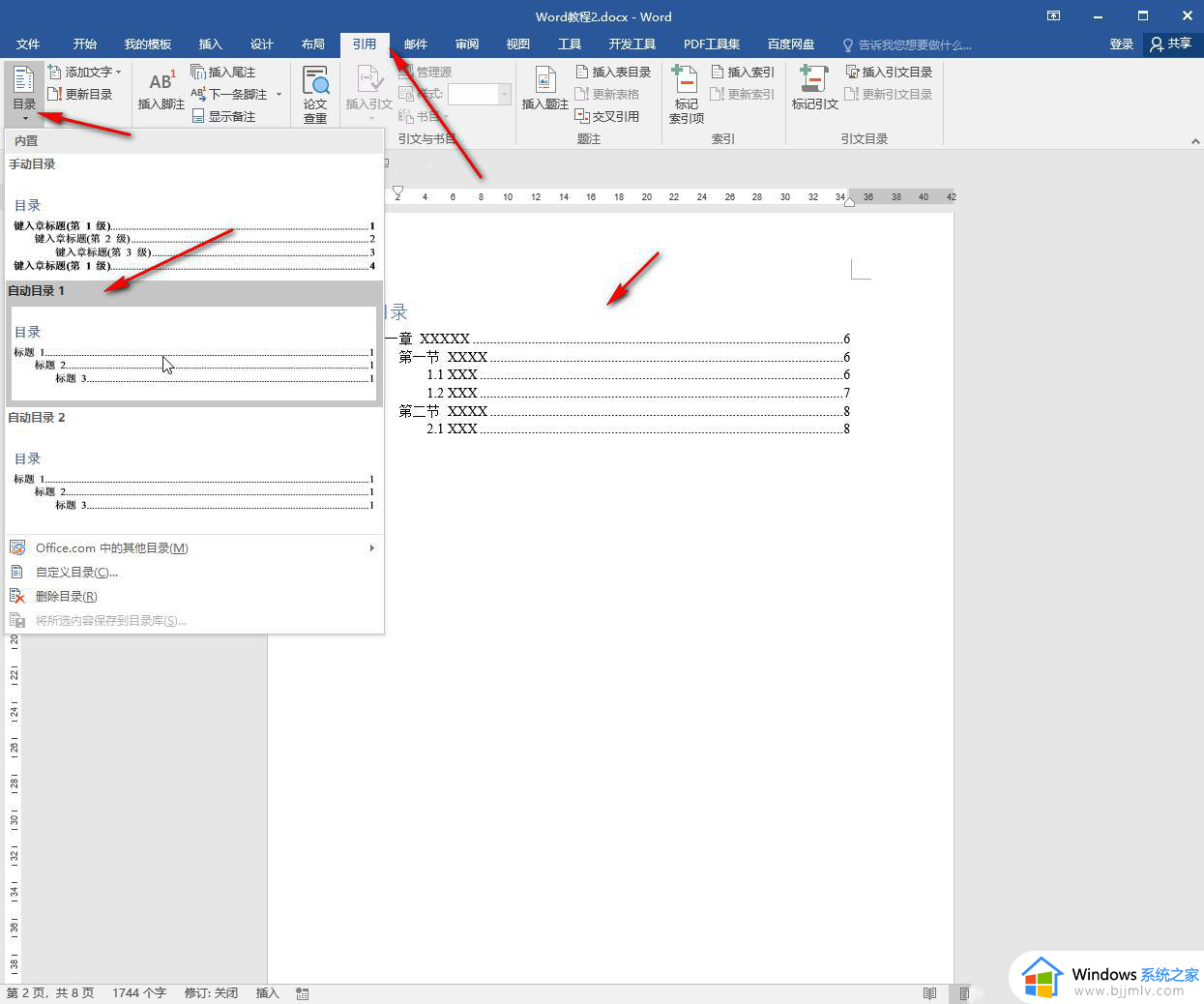Click the 1.2 XXX contents entry
Viewport: 1204px width, 1004px height.
tap(638, 393)
